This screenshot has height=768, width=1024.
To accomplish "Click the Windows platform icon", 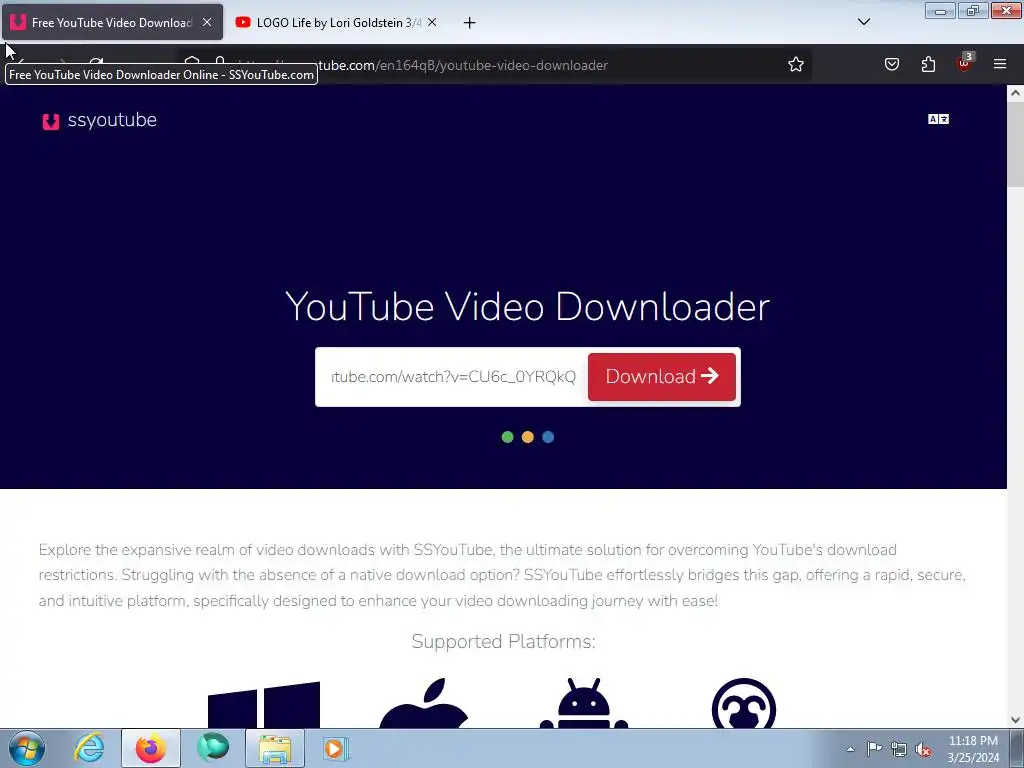I will click(x=264, y=704).
